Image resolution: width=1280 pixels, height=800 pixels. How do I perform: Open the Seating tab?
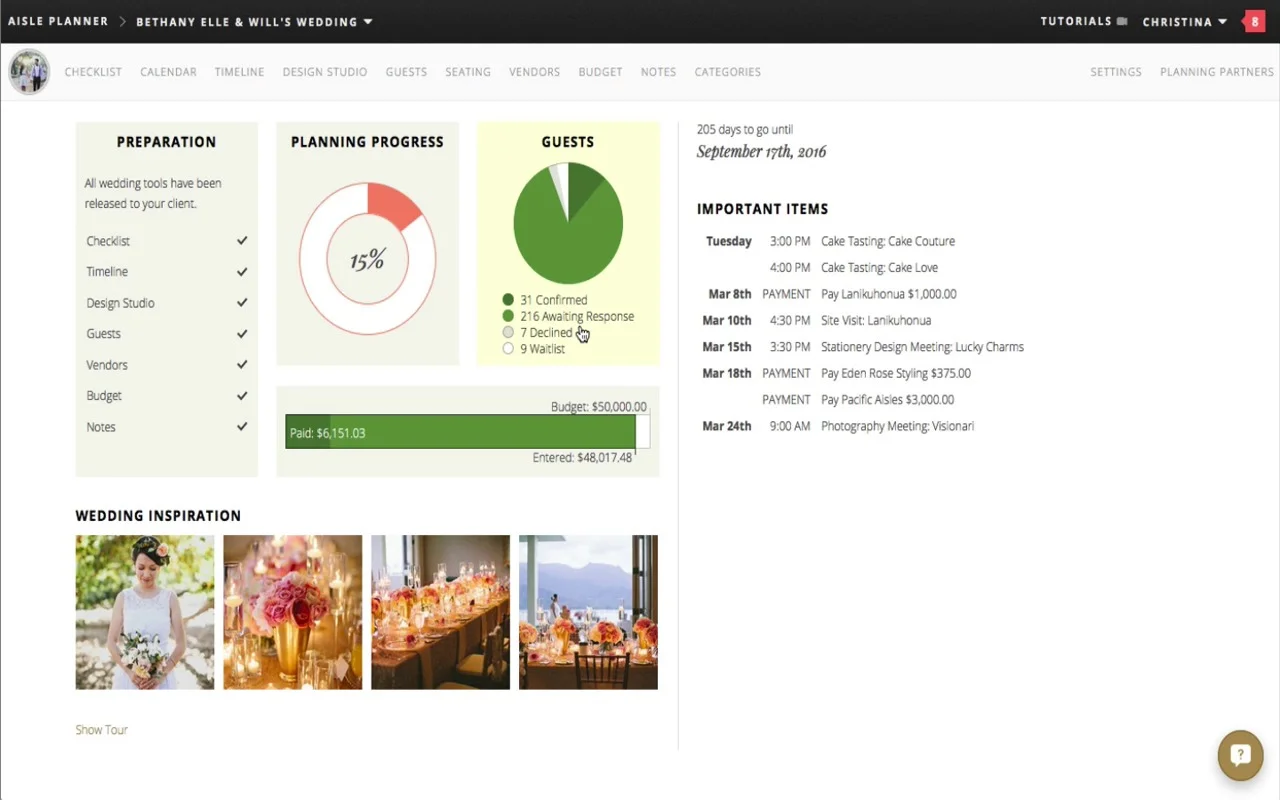click(x=468, y=72)
